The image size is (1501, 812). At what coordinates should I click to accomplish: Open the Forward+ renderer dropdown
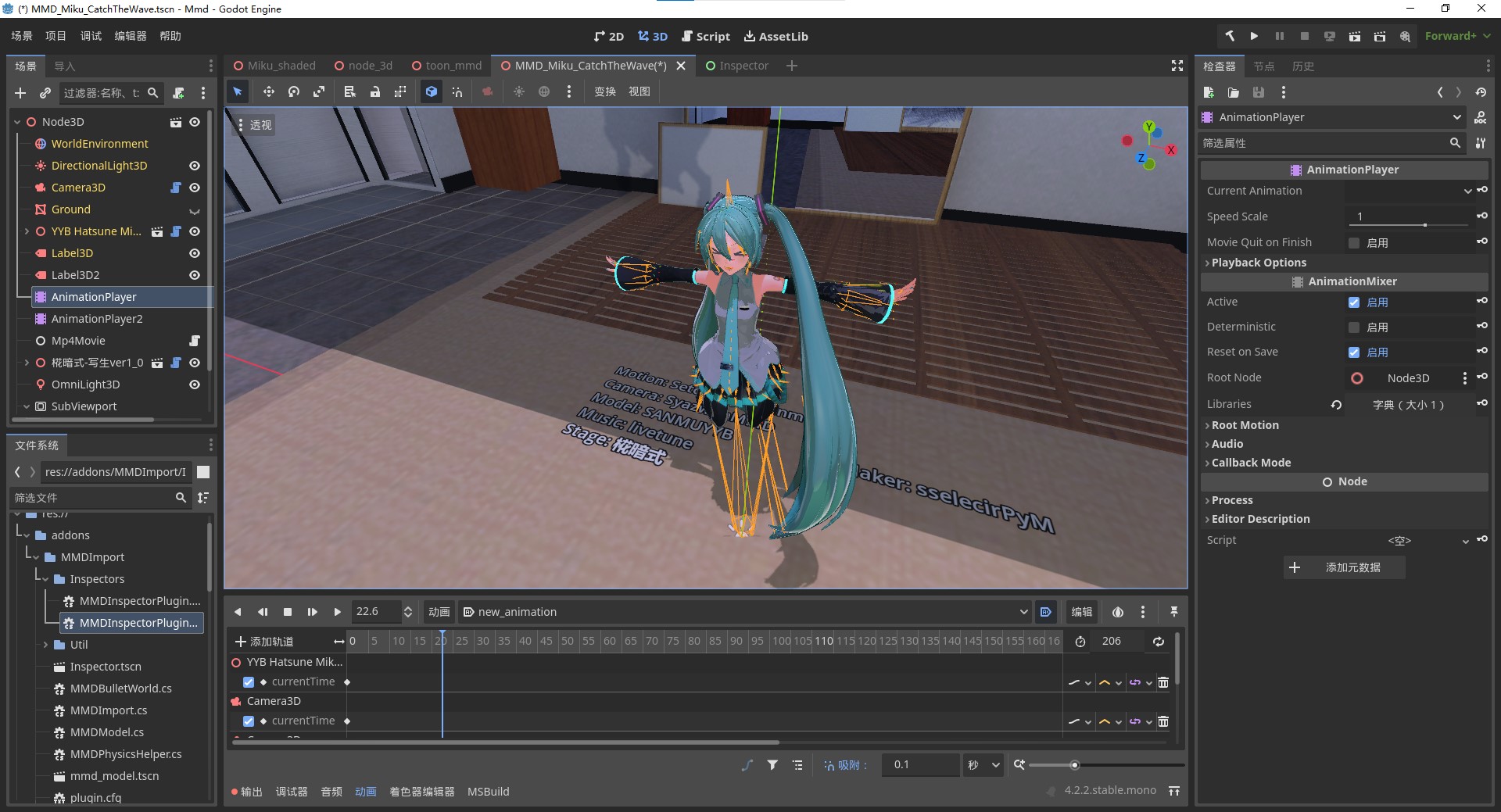coord(1458,36)
